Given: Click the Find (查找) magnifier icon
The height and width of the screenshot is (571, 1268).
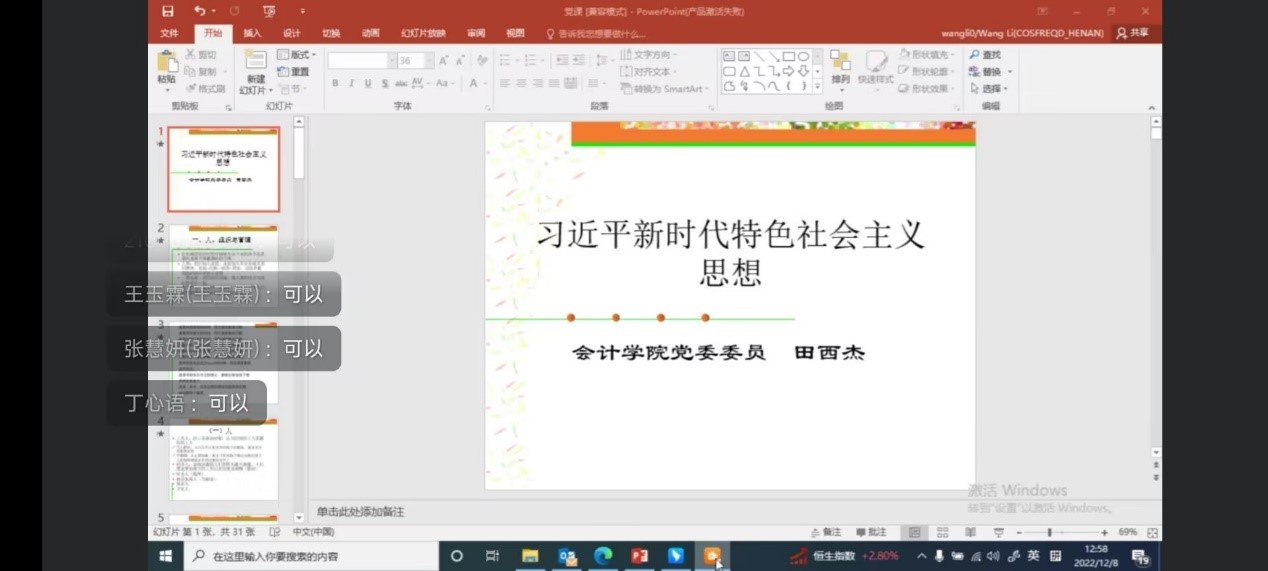Looking at the screenshot, I should (975, 55).
